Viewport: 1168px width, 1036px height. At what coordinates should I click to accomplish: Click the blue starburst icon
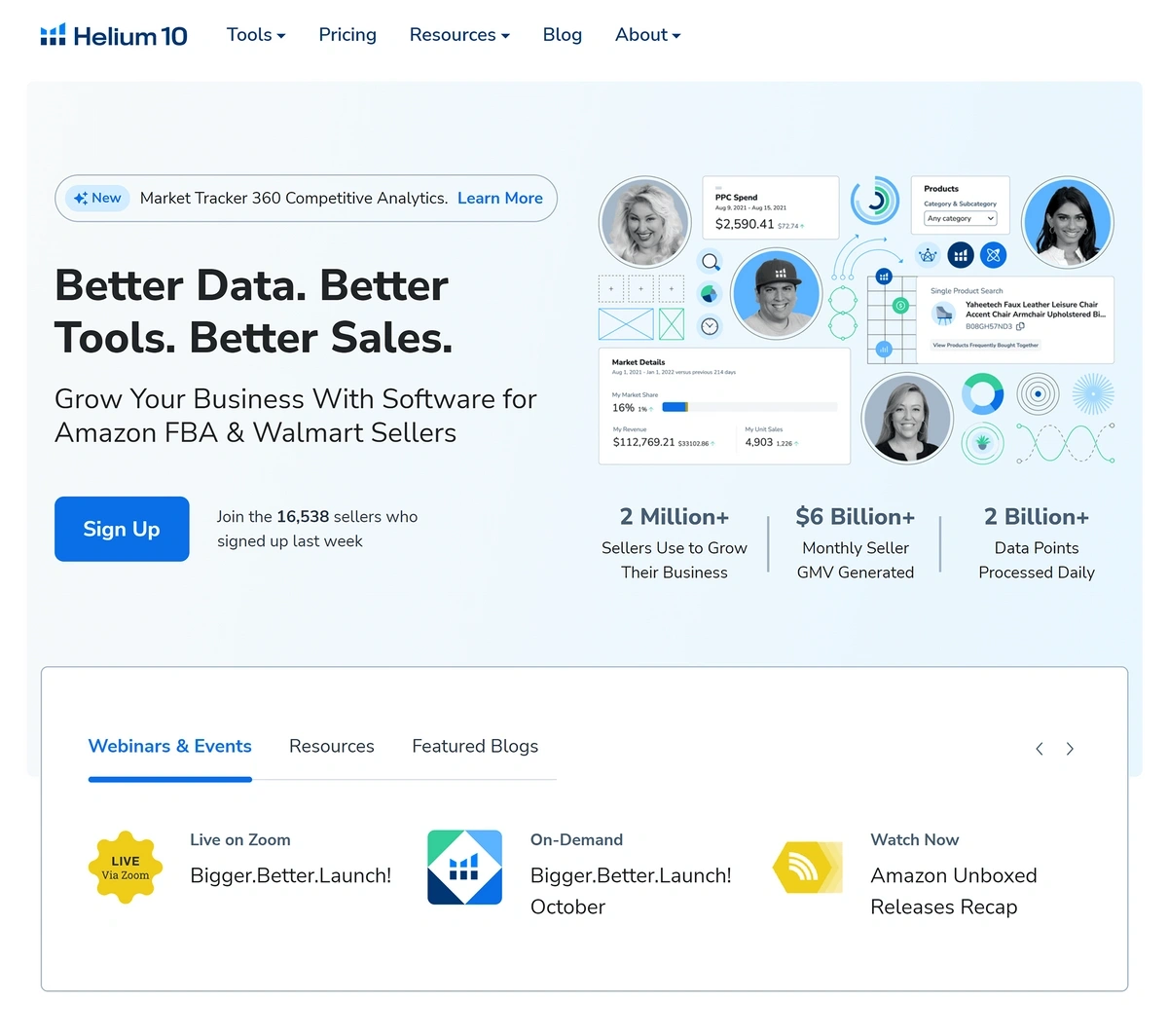[x=1093, y=394]
